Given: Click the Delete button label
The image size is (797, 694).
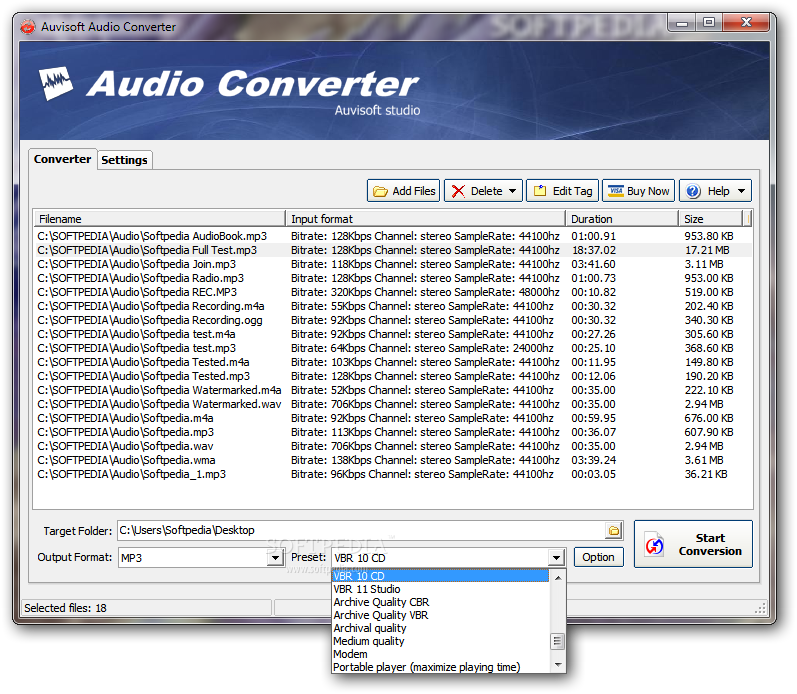Looking at the screenshot, I should coord(486,191).
